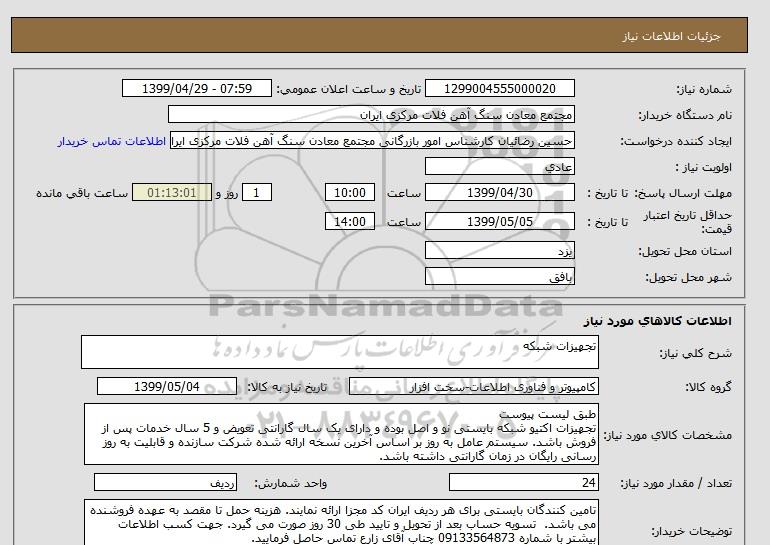Select the ایجاد کننده درخواست field
This screenshot has width=770, height=545.
(372, 141)
